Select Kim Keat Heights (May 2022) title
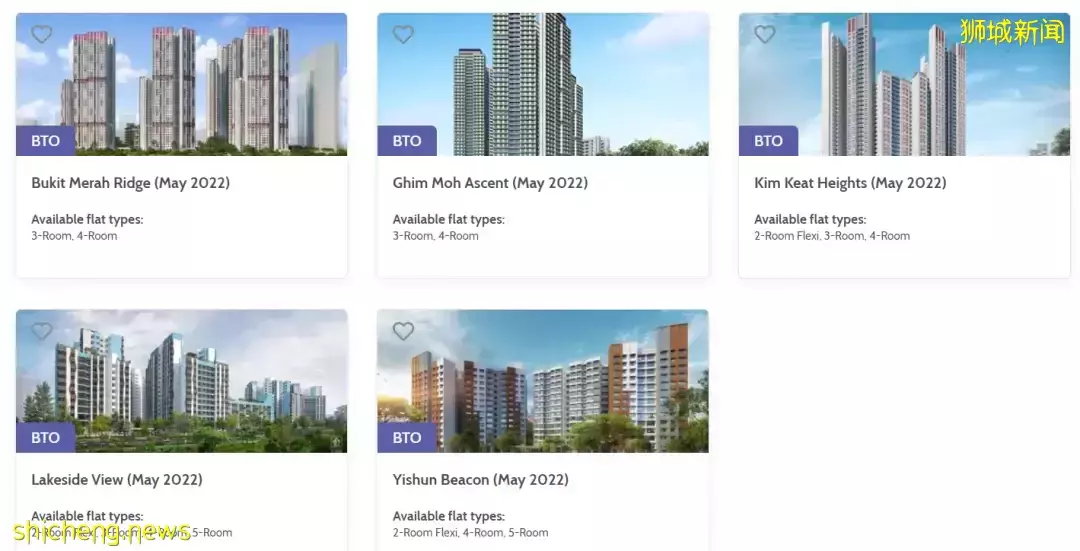 click(x=851, y=183)
